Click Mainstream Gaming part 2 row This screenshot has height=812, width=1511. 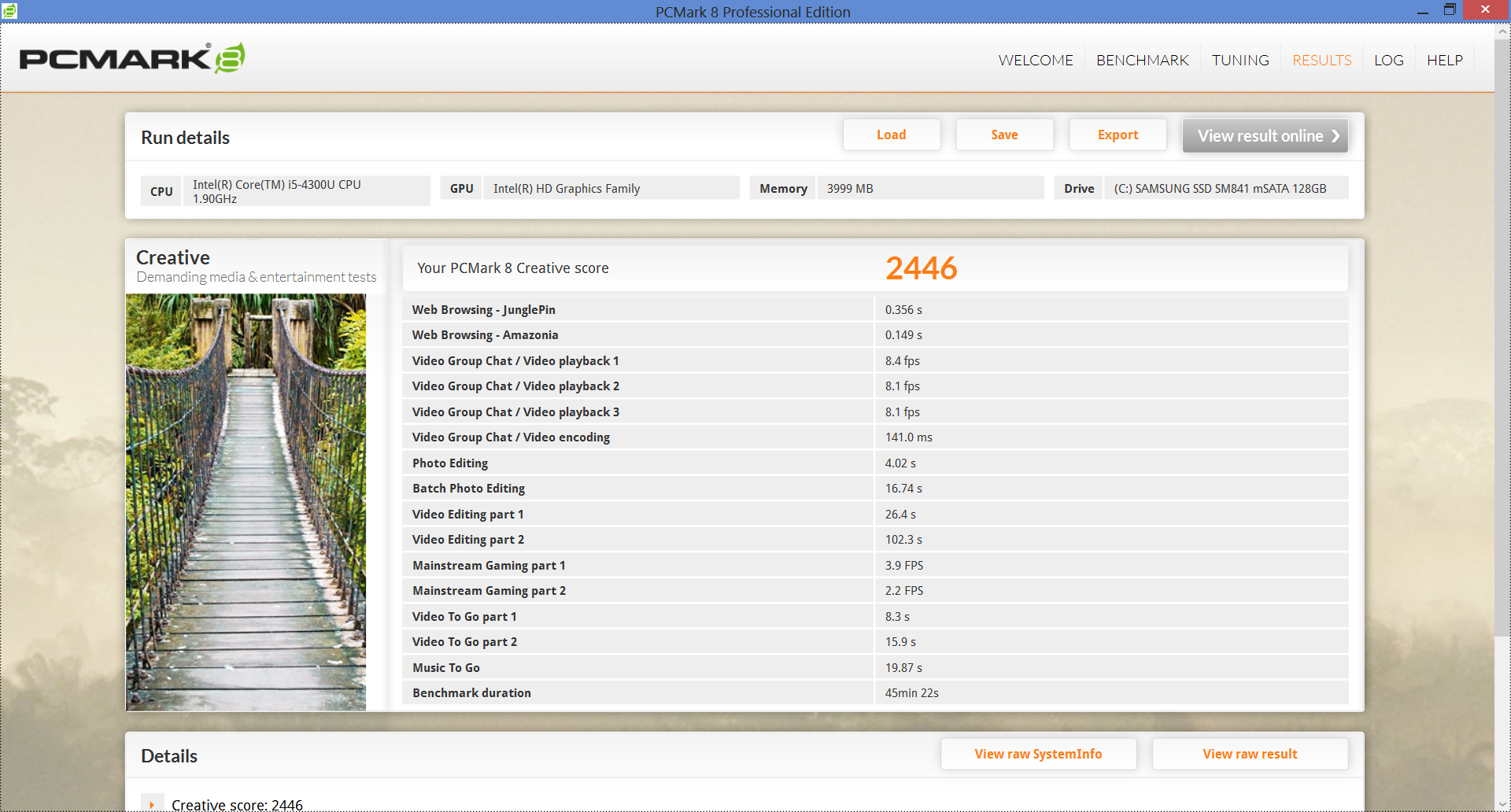click(875, 591)
